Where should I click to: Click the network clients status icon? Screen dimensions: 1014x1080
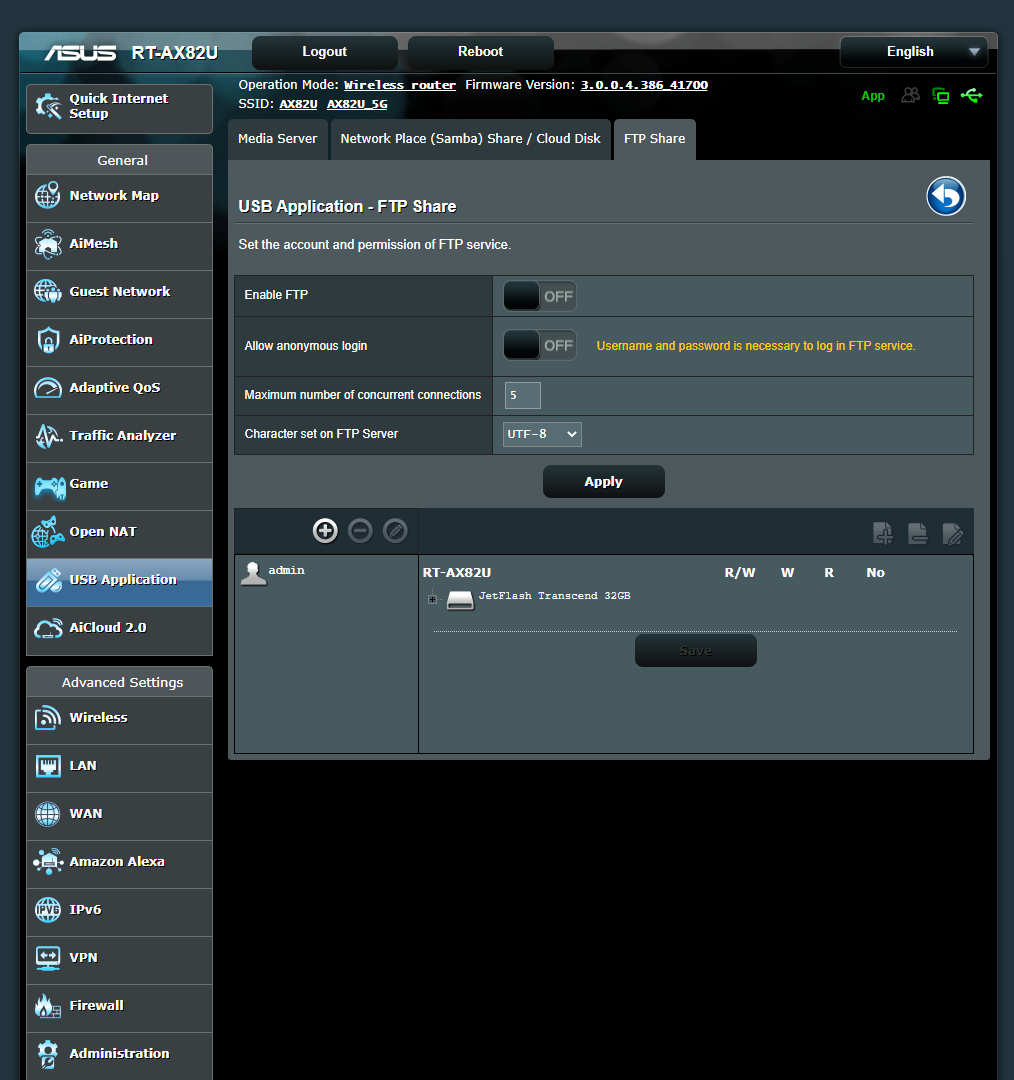point(940,96)
